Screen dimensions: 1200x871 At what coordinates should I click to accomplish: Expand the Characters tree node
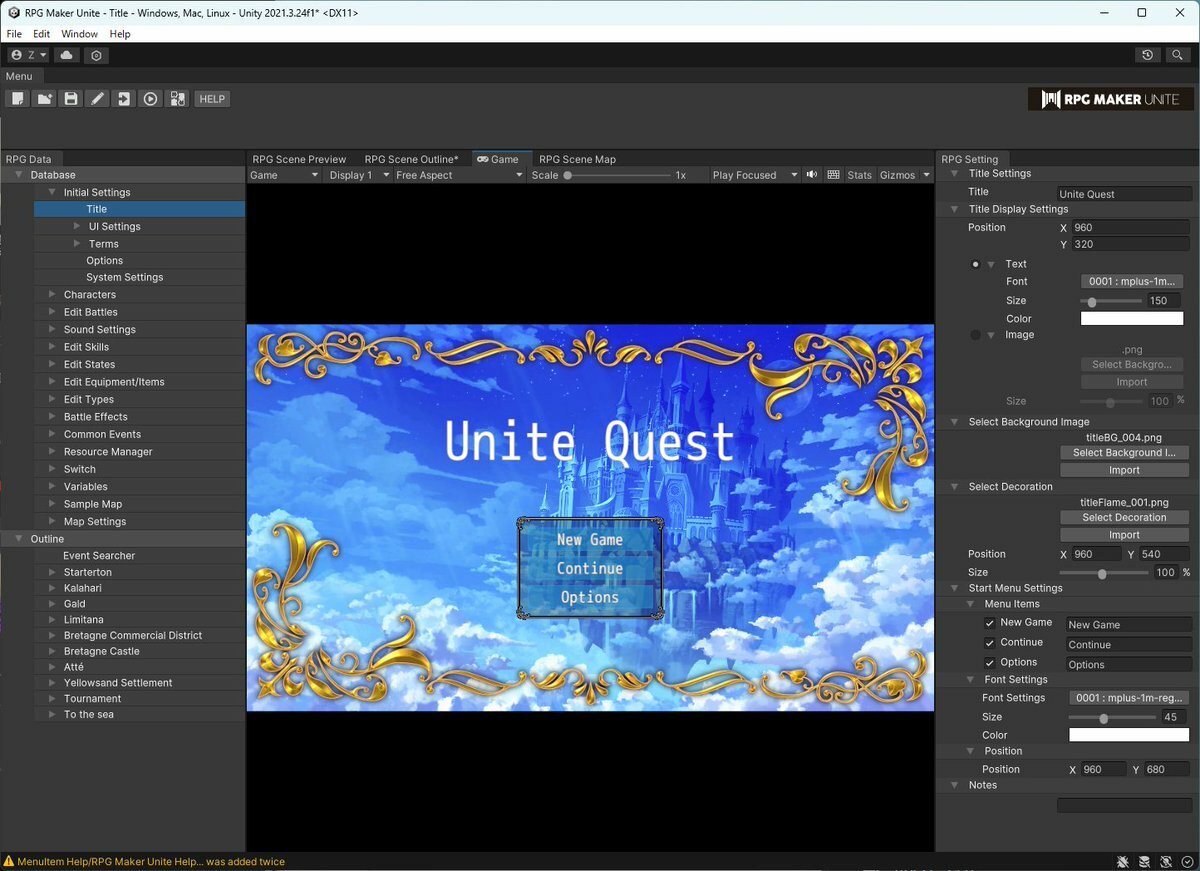tap(52, 295)
